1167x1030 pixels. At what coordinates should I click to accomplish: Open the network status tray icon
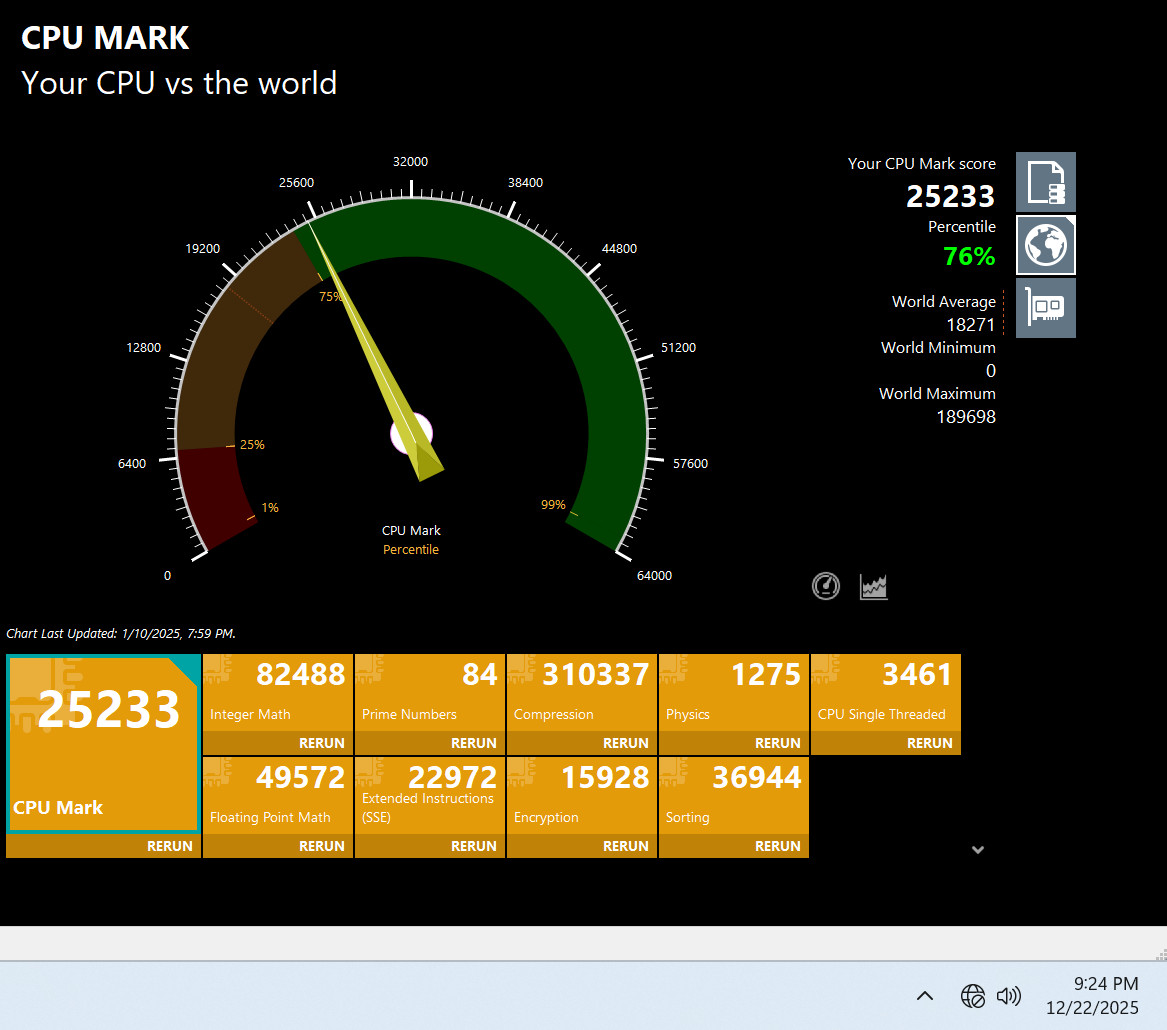tap(972, 995)
